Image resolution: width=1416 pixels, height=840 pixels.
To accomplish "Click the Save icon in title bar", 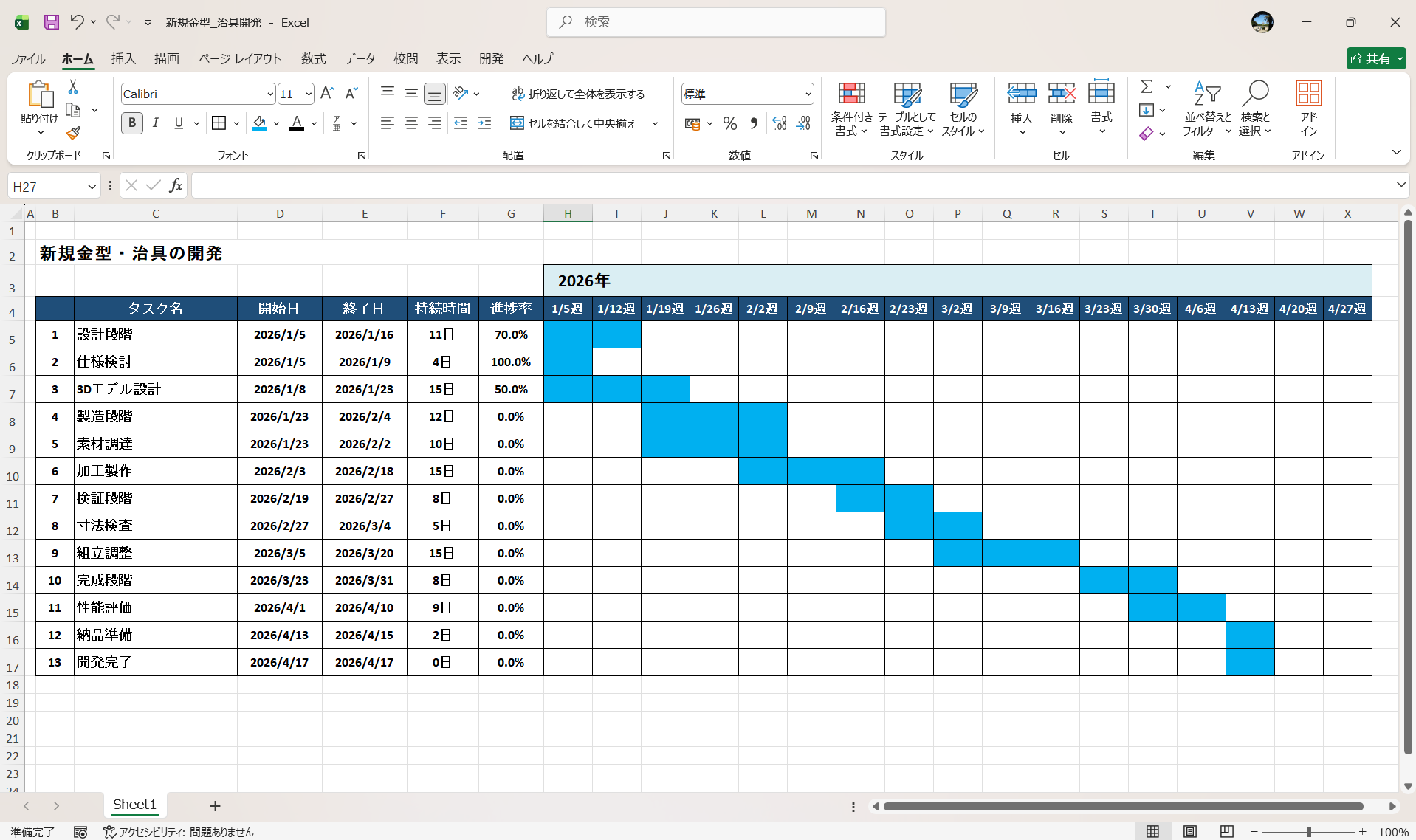I will click(x=51, y=22).
